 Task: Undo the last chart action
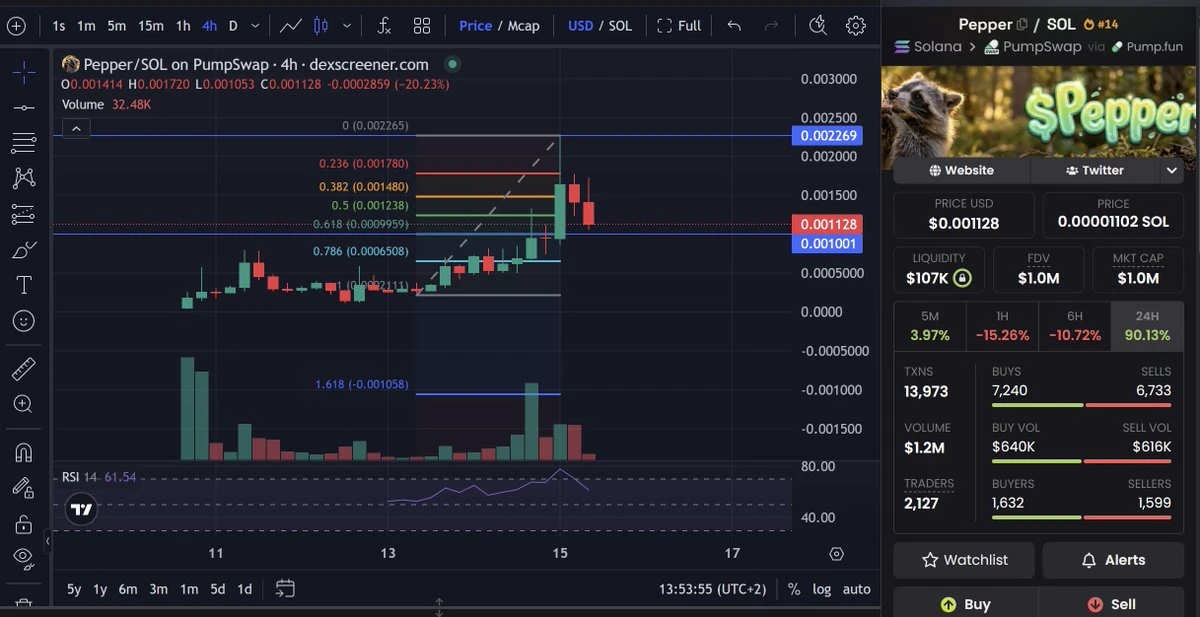pos(734,25)
